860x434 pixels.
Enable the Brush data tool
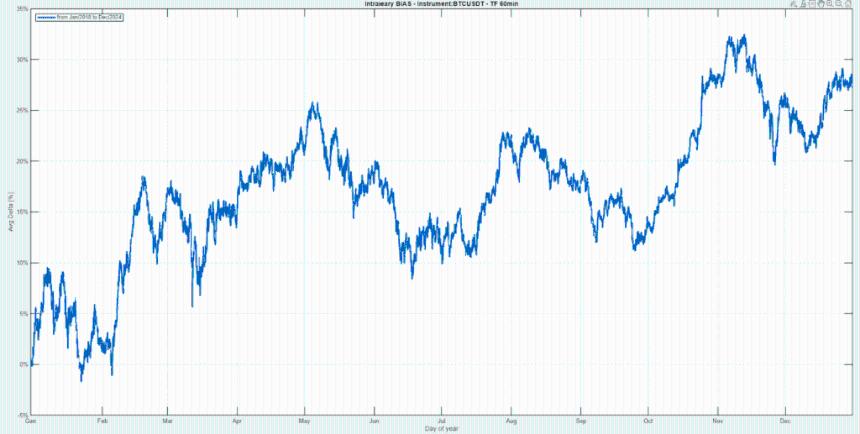[x=802, y=4]
